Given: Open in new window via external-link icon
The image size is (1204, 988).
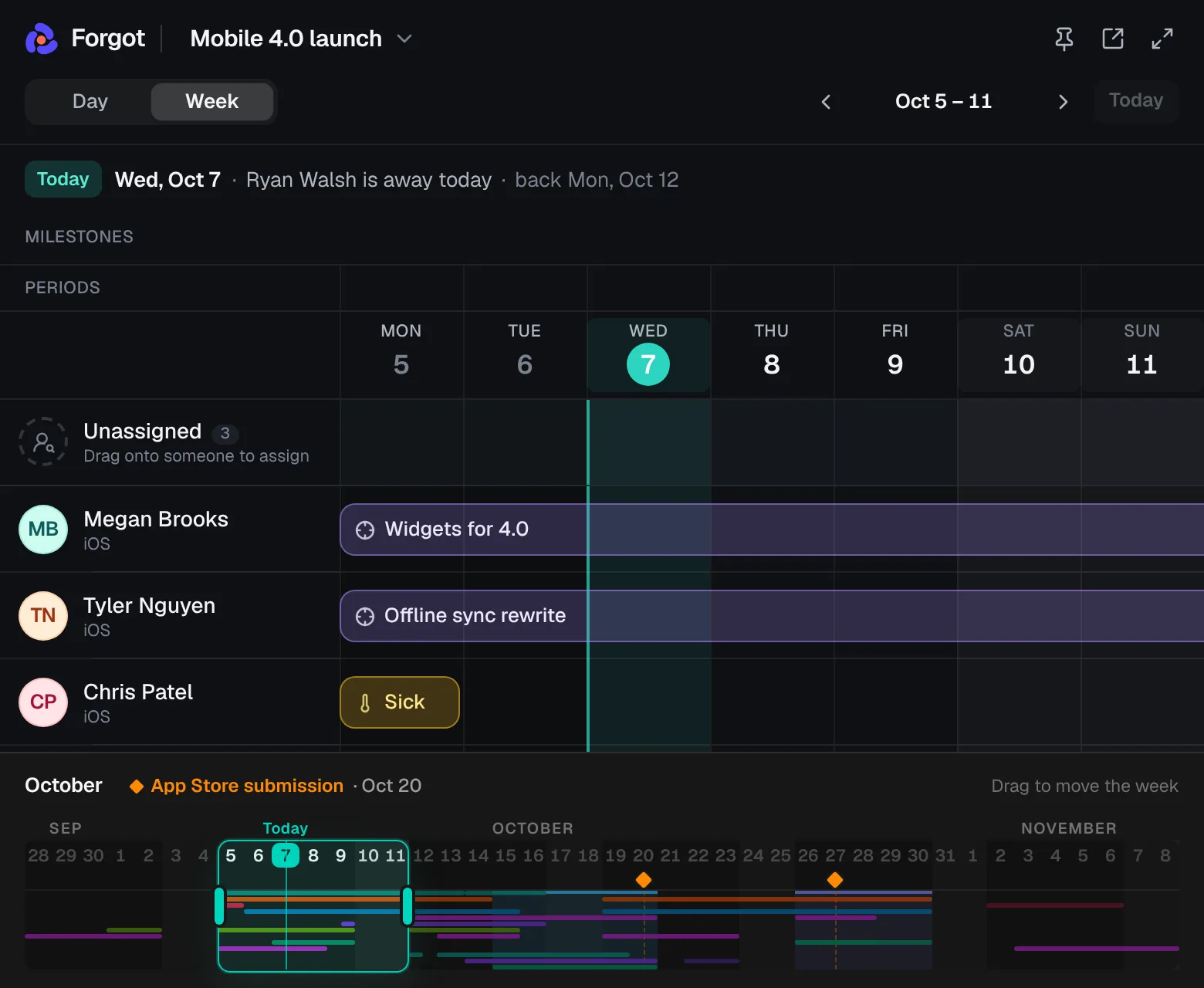Looking at the screenshot, I should point(1113,39).
